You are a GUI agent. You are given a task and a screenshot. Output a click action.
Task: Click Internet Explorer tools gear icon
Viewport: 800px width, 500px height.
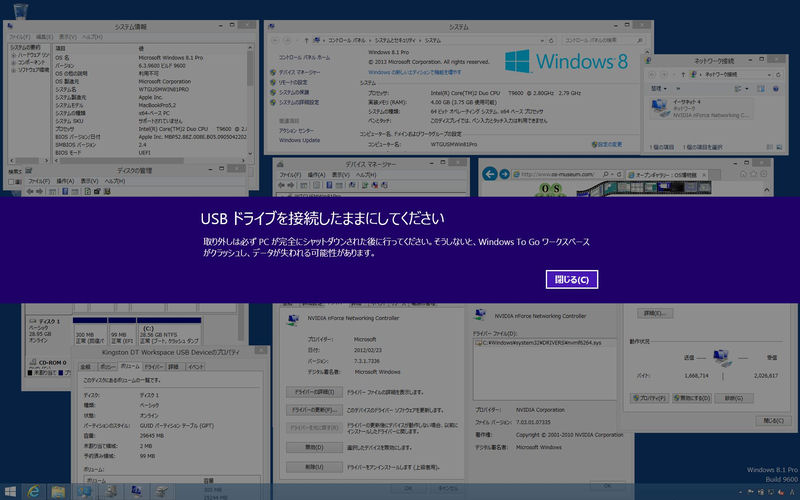point(764,174)
